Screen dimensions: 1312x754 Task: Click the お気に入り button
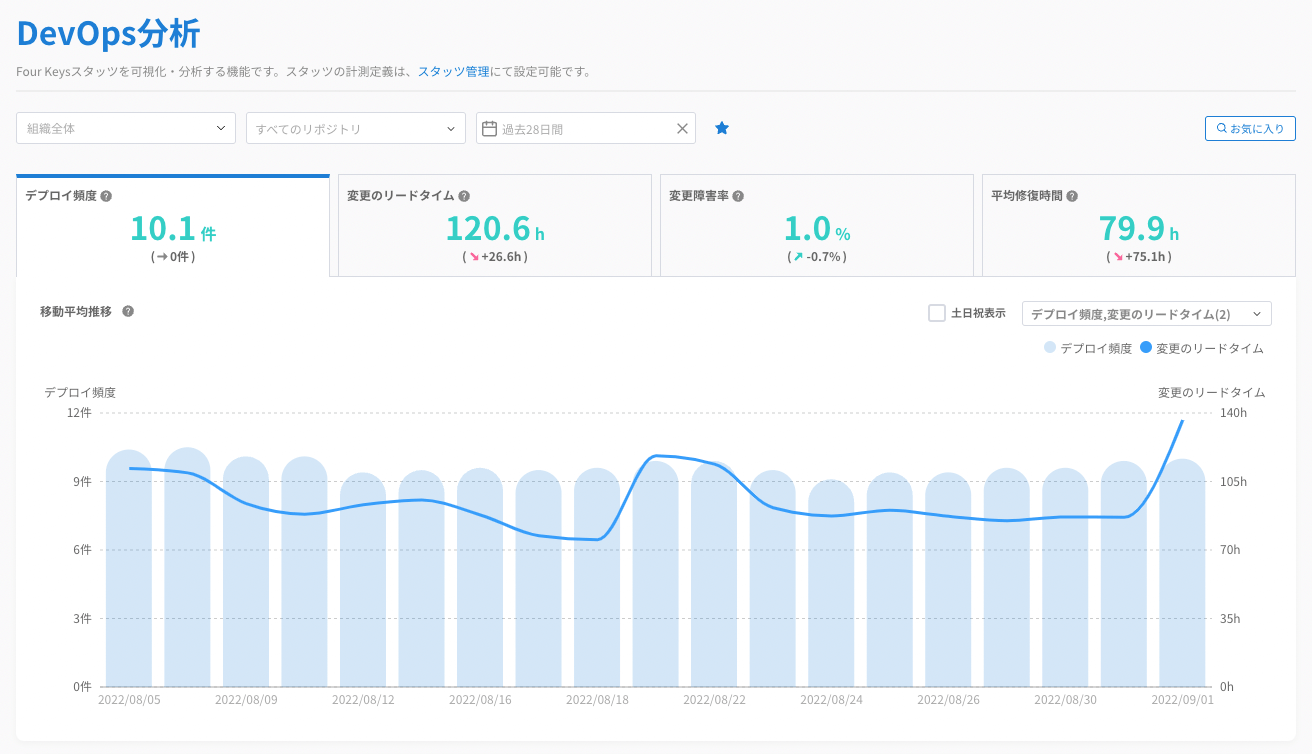1250,128
